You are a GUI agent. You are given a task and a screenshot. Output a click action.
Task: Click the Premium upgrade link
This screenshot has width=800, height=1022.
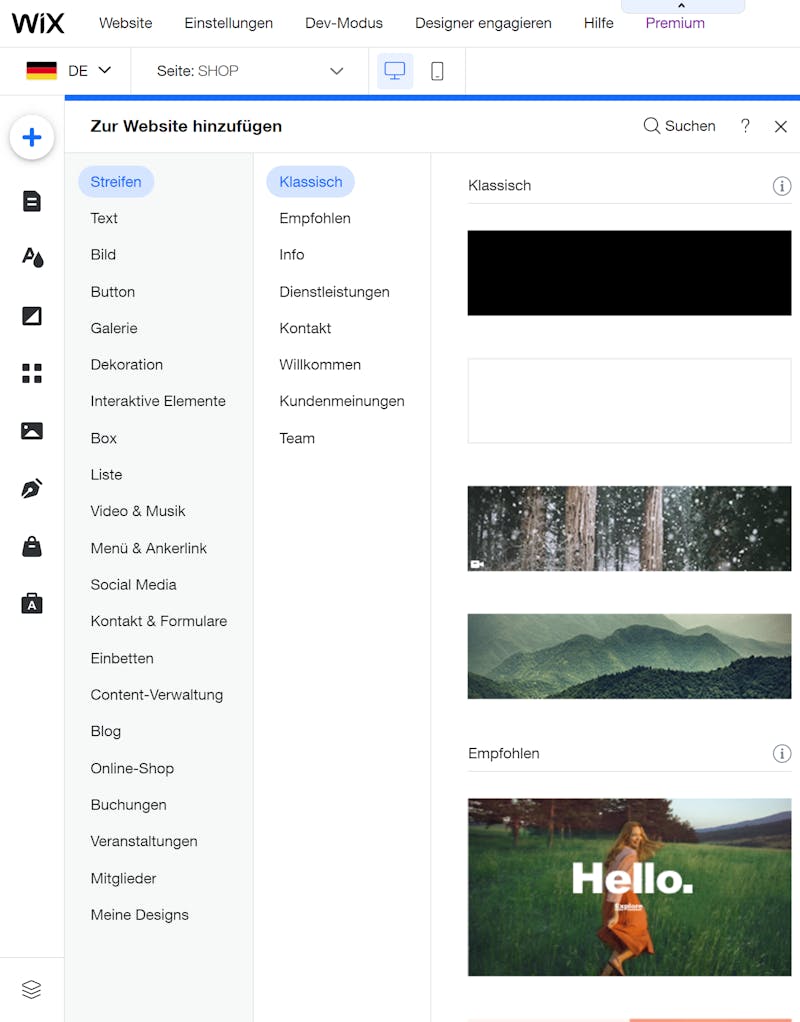pyautogui.click(x=675, y=23)
